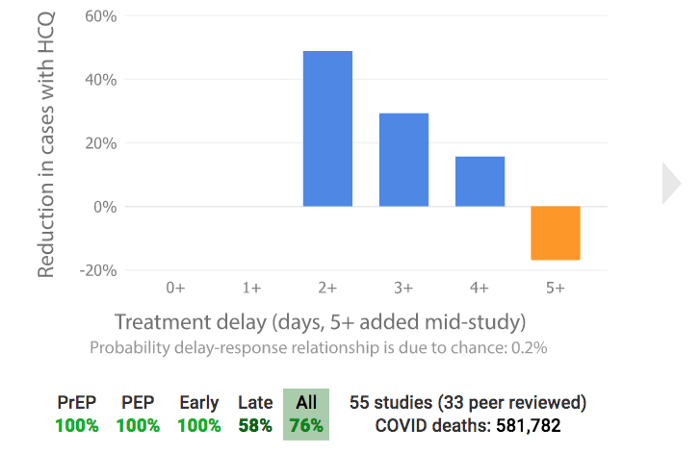Click the 2+ days blue bar

click(x=327, y=129)
